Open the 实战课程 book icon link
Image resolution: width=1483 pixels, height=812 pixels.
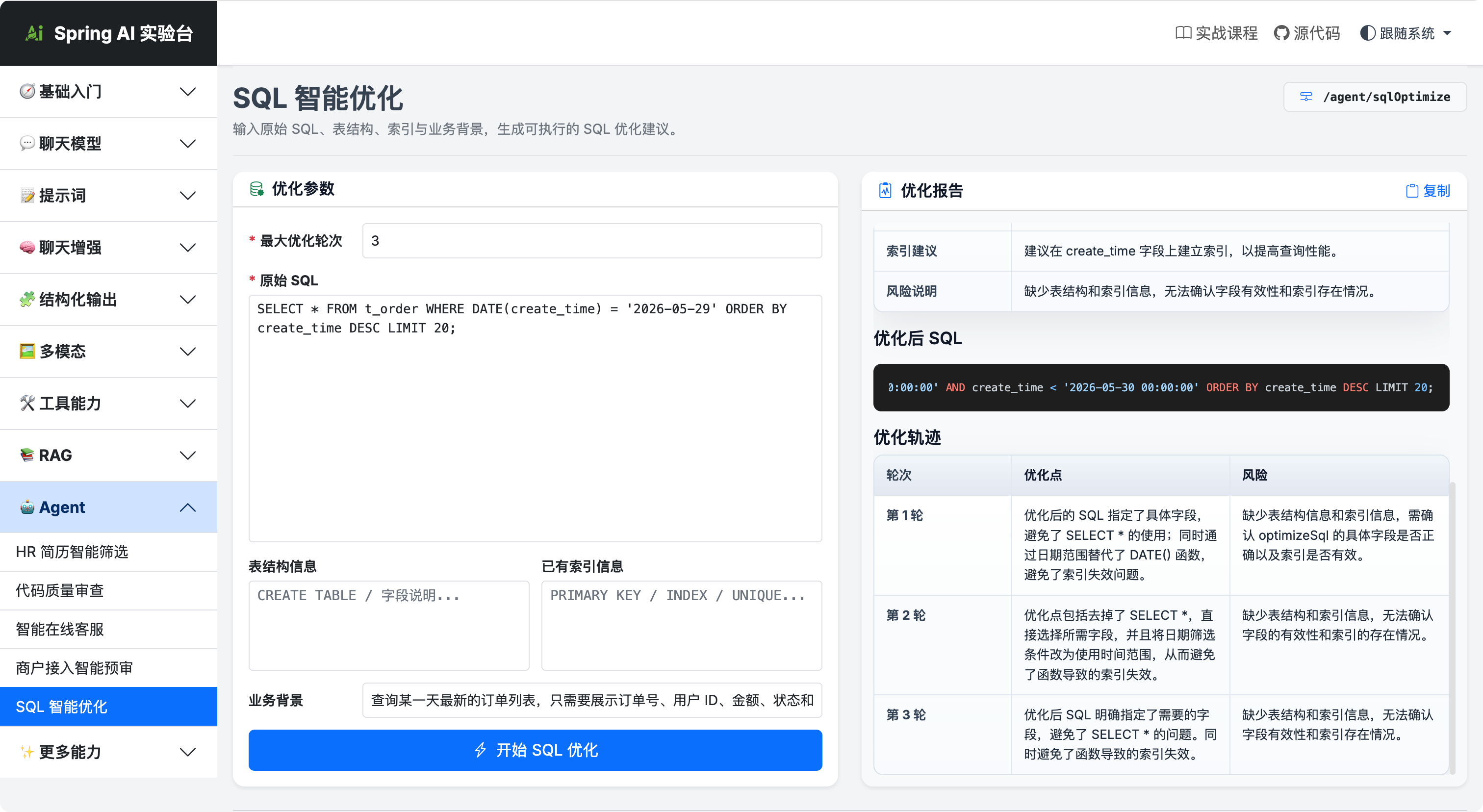1183,33
